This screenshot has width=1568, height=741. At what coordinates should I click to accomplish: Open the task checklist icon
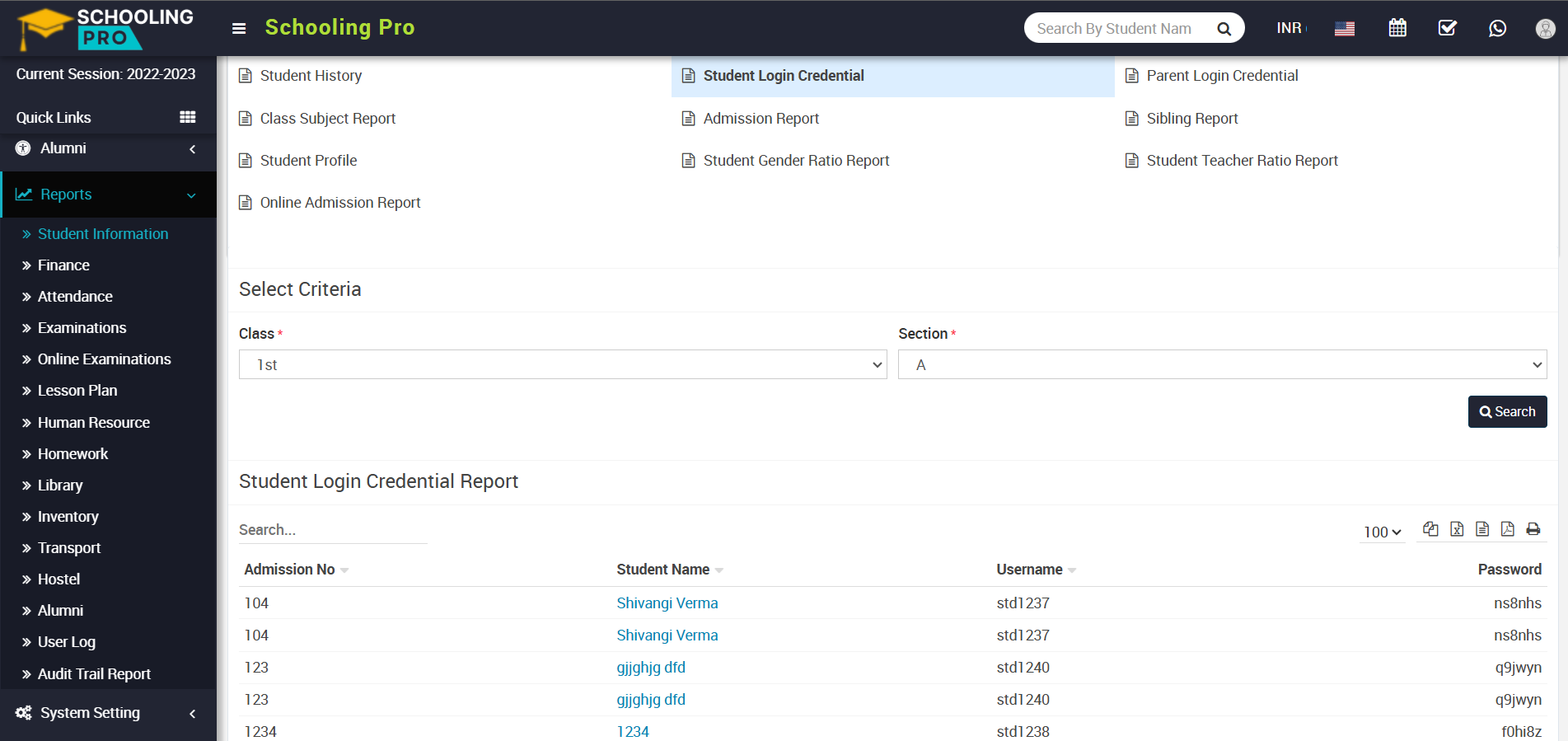[x=1448, y=28]
